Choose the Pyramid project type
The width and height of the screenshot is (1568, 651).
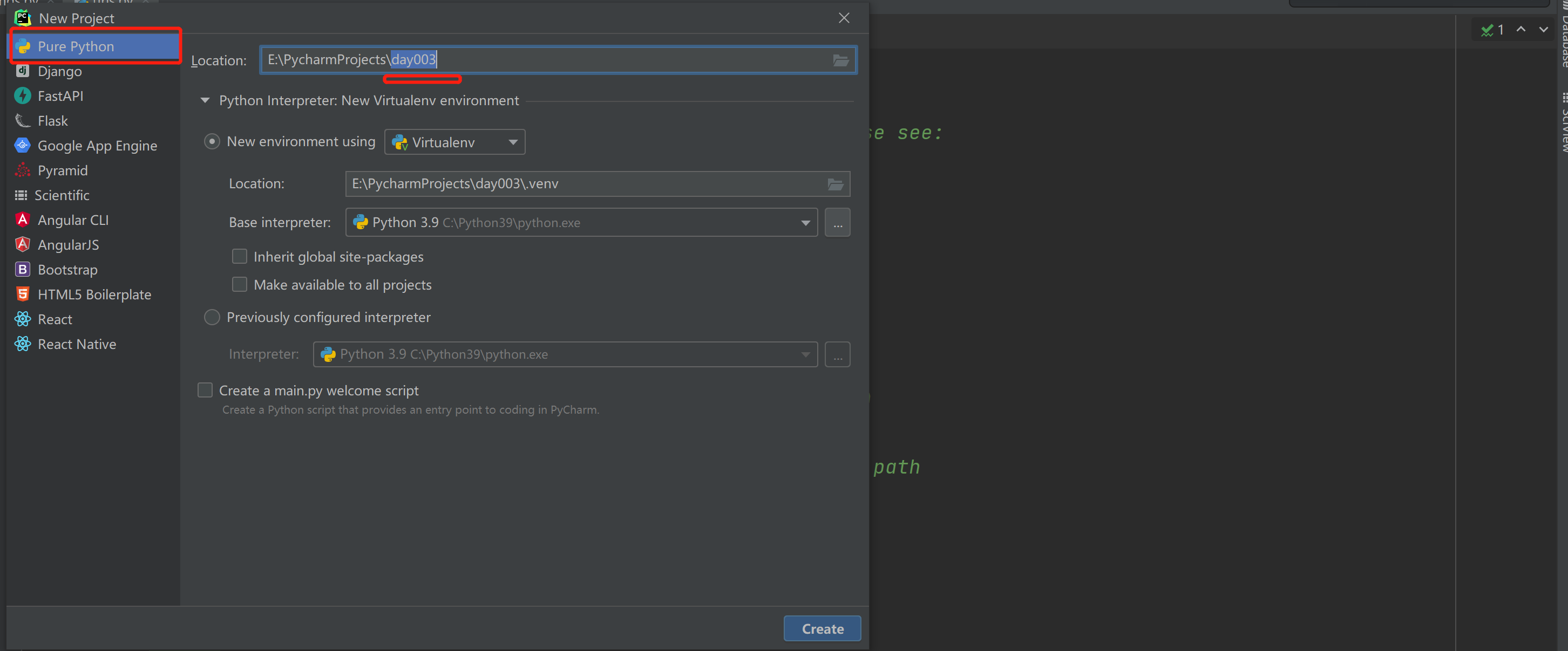tap(94, 170)
